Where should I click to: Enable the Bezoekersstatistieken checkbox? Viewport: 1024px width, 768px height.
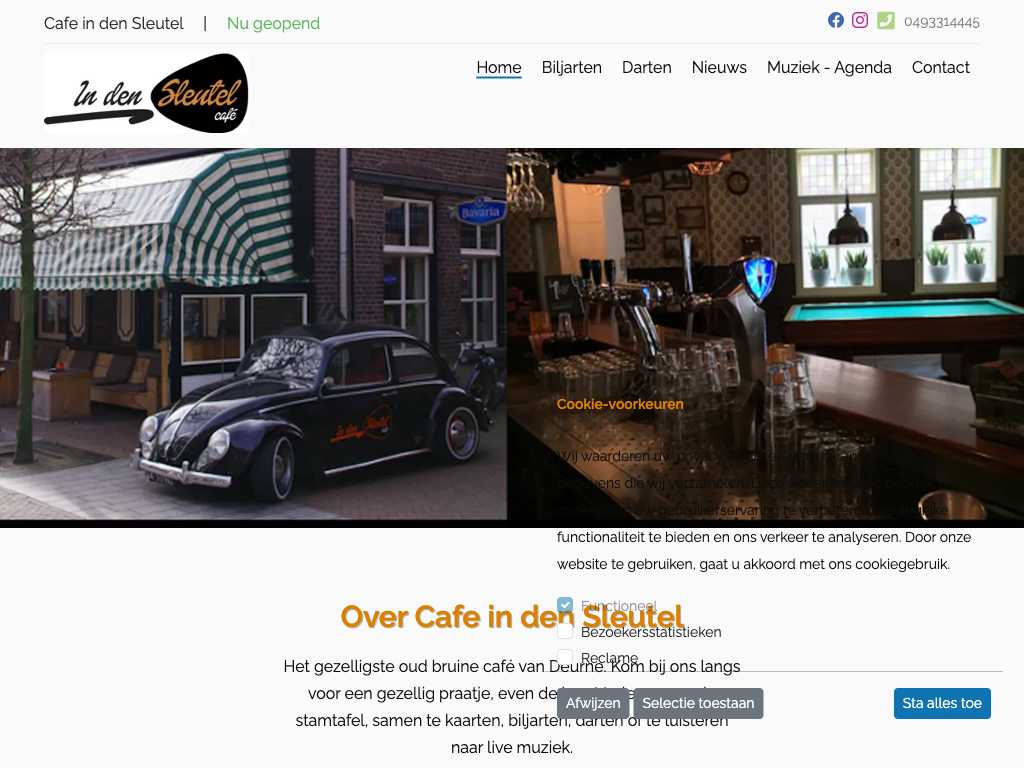[565, 631]
